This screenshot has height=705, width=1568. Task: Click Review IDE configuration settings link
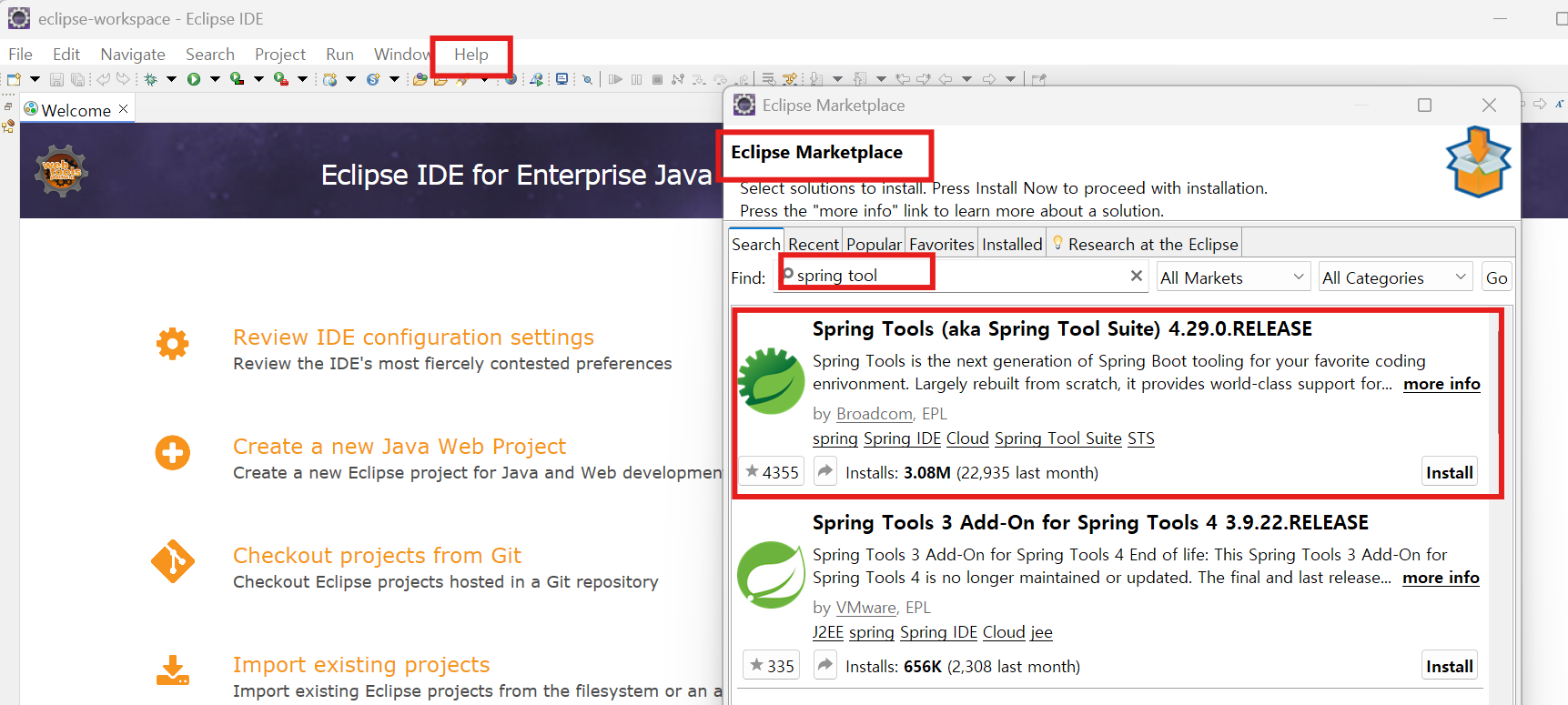click(413, 337)
